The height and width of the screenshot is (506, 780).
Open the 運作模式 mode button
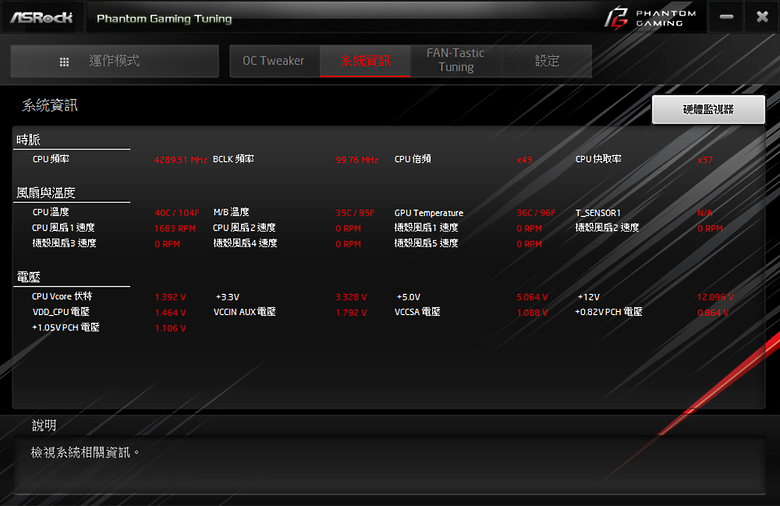114,61
